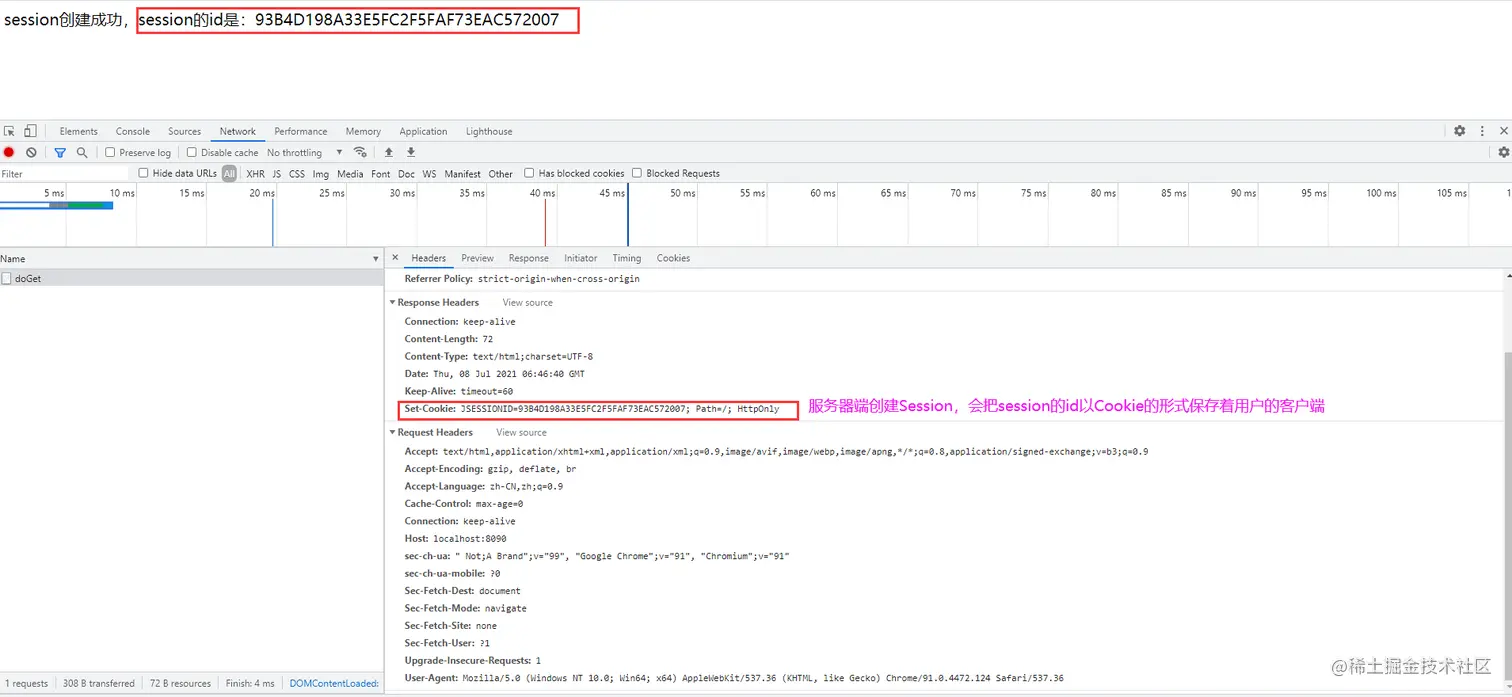Activate the inspect element picker icon

pos(9,131)
